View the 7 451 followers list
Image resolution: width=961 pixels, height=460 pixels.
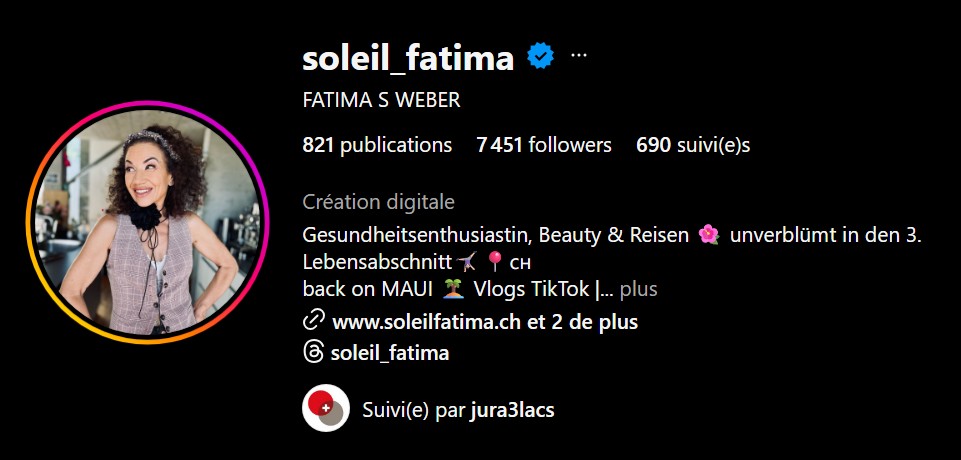click(544, 145)
